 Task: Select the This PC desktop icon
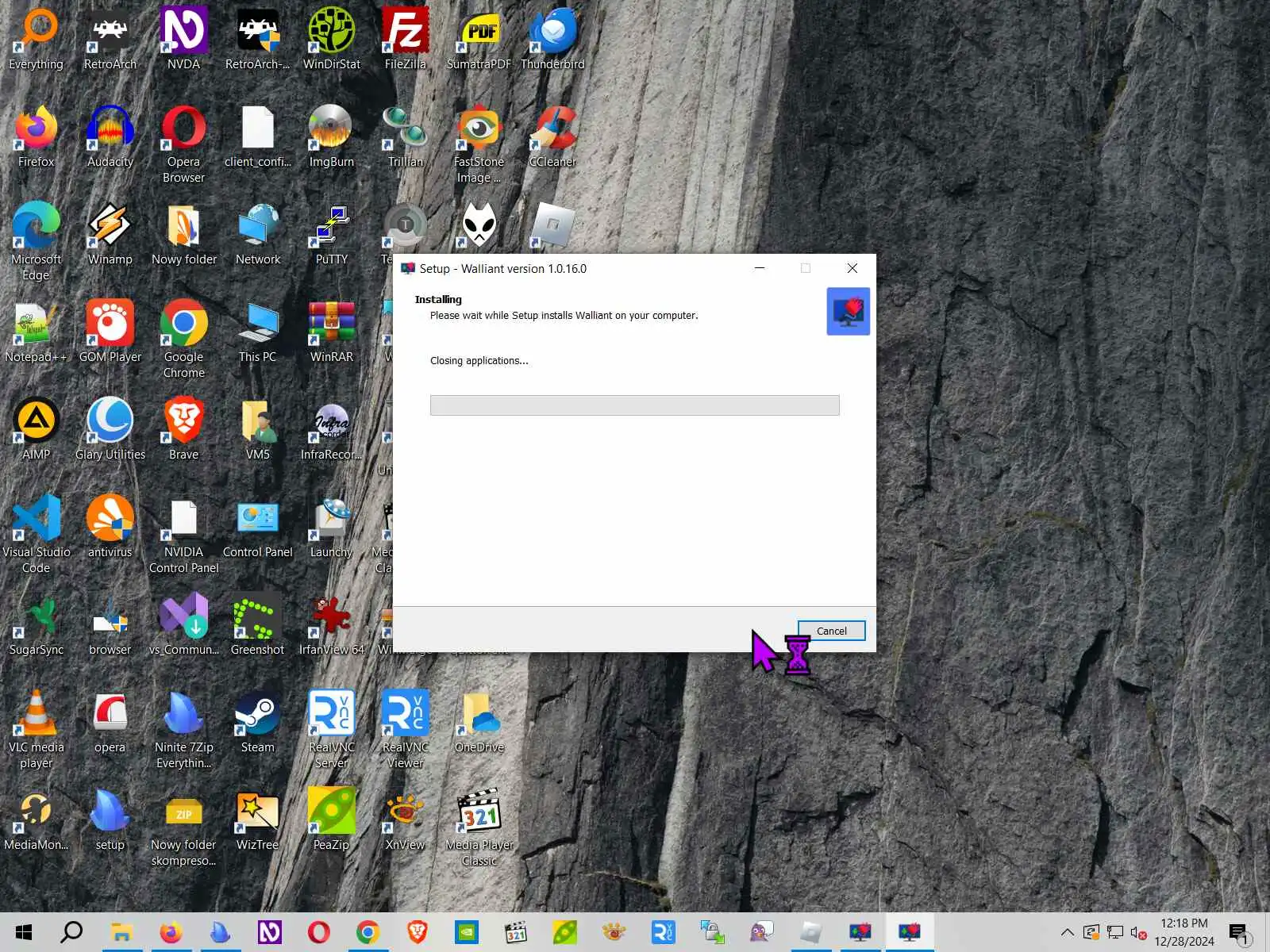tap(258, 332)
